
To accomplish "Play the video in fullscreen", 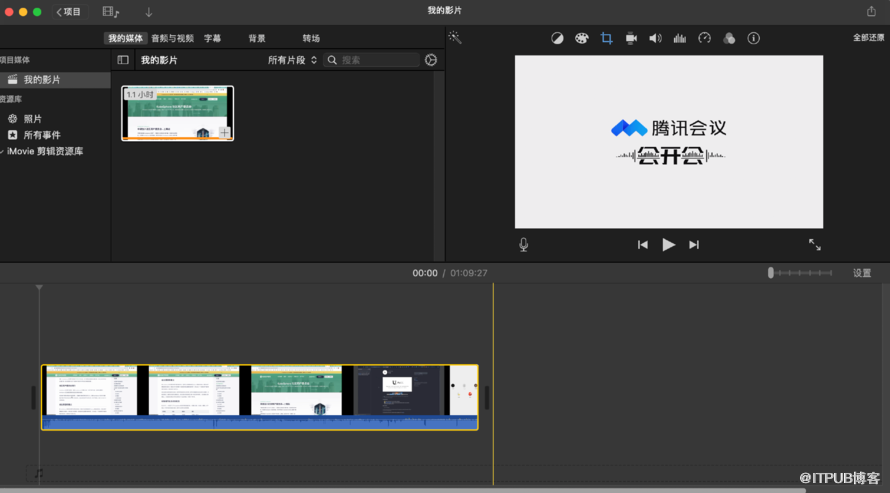I will coord(814,245).
